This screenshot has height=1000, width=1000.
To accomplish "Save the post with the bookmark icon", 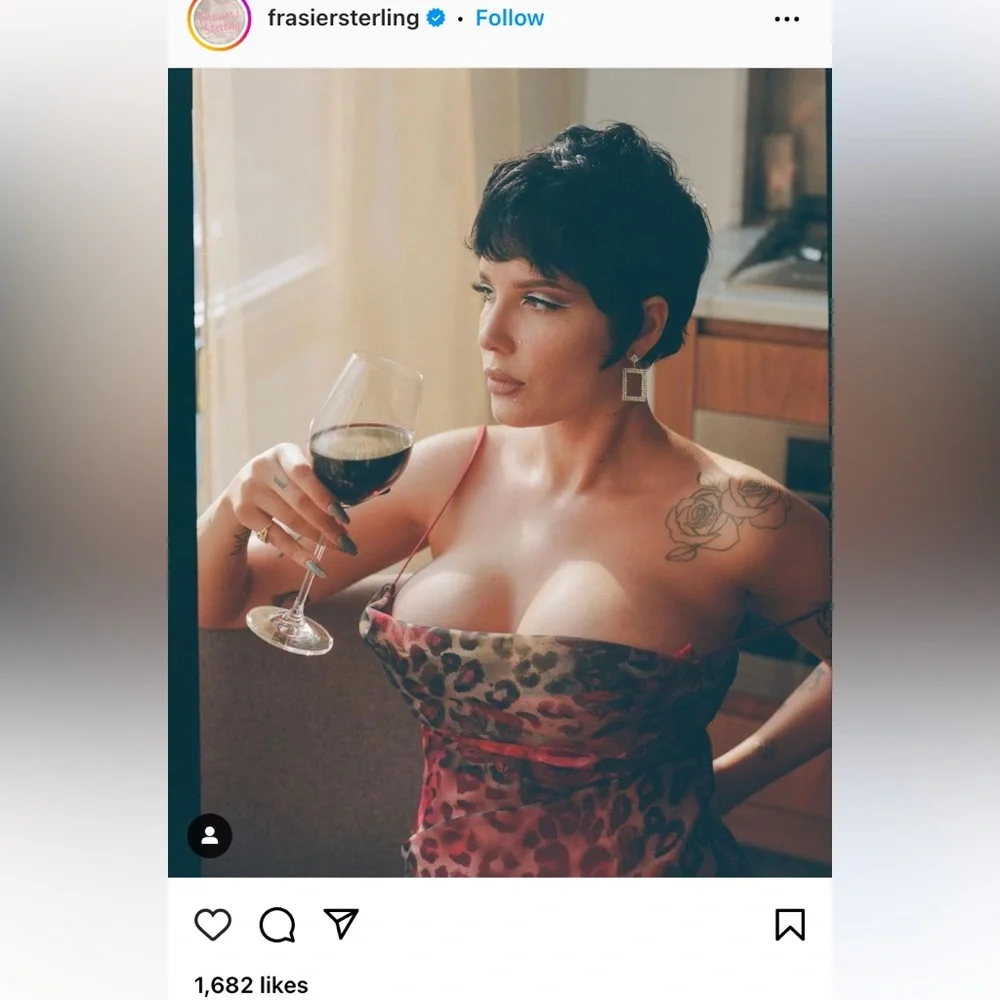I will [790, 925].
